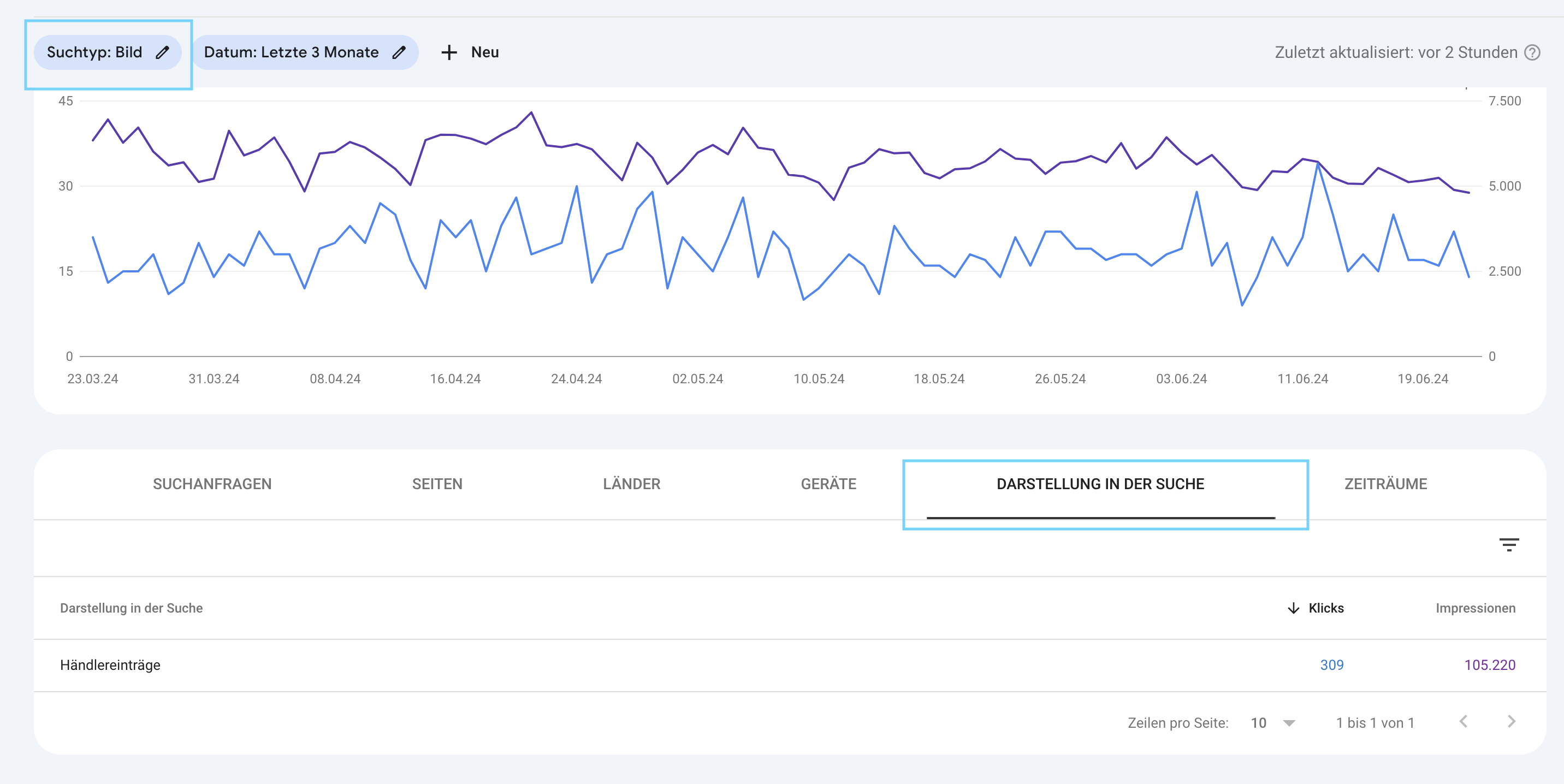The width and height of the screenshot is (1564, 784).
Task: Switch to the Zeiträume tab
Action: (1385, 484)
